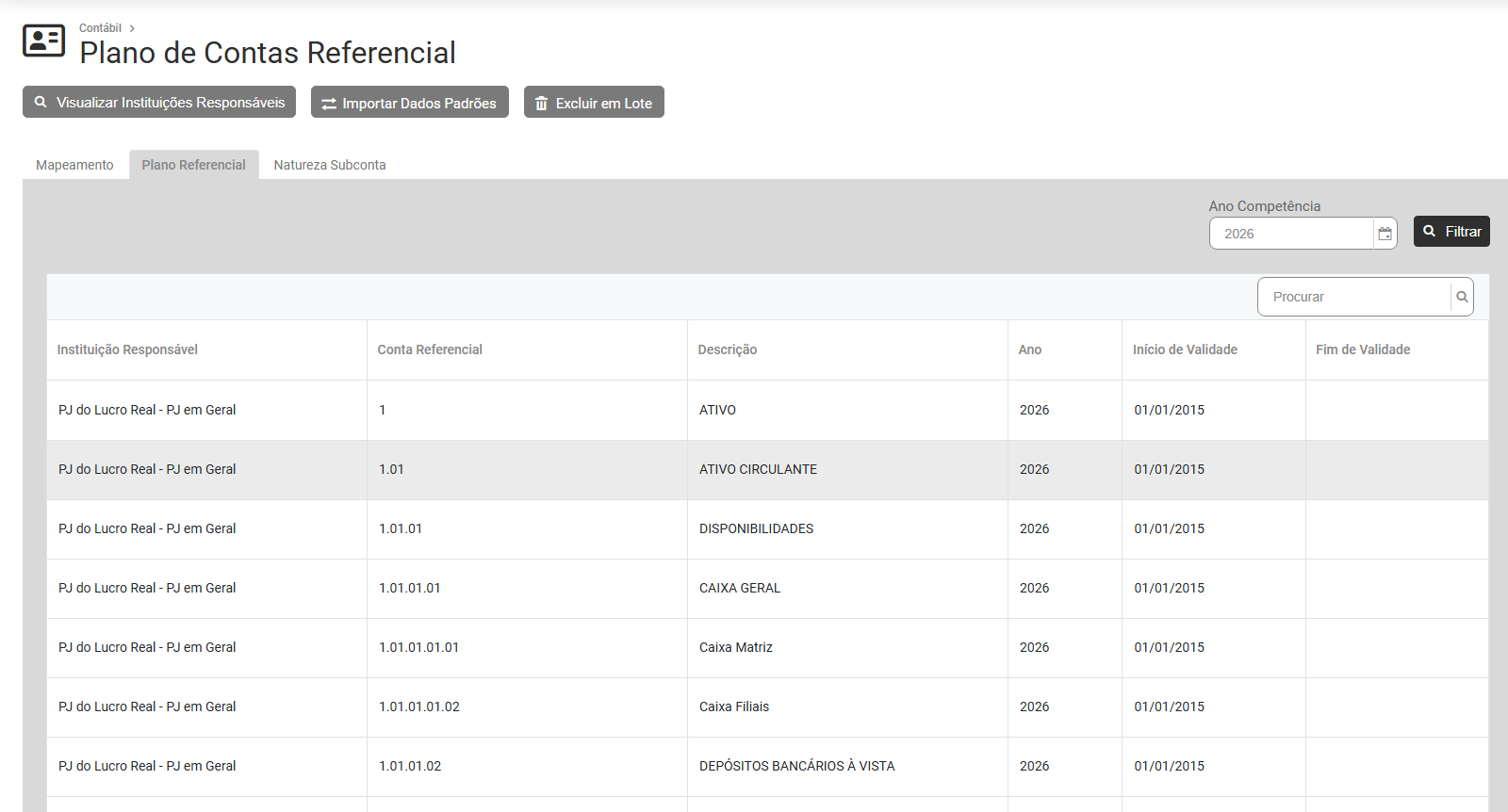Select the Caixa Matriz row
The width and height of the screenshot is (1508, 812).
pos(735,647)
